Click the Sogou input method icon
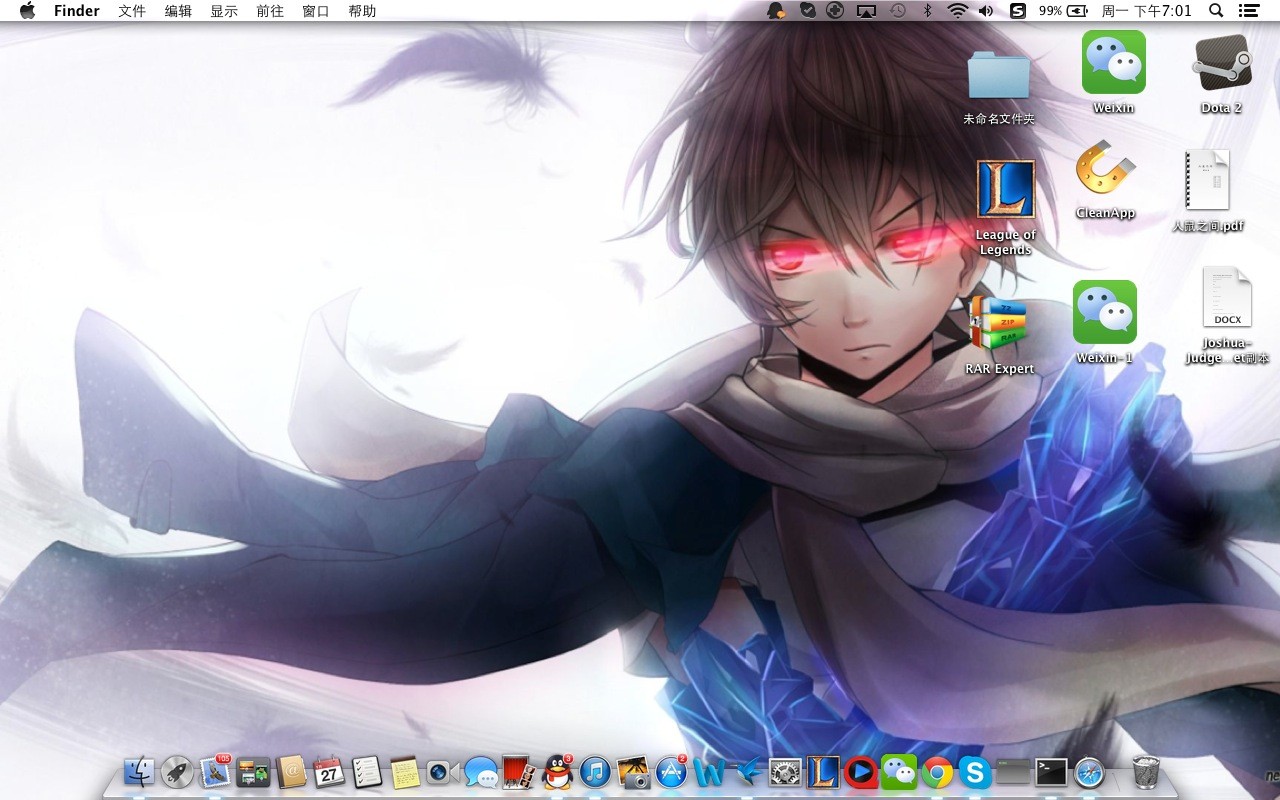 [1018, 11]
